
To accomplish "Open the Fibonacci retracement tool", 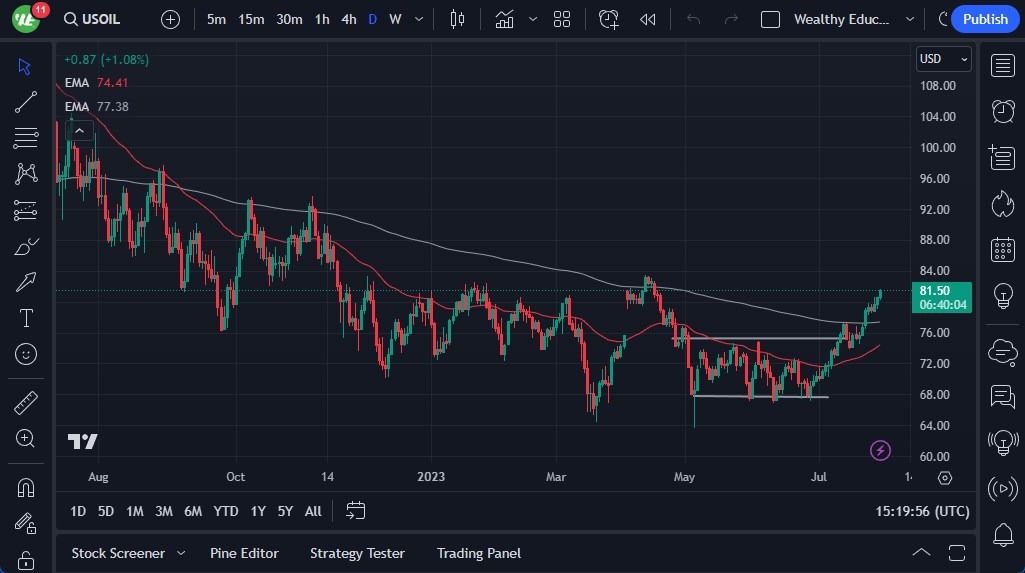I will (26, 137).
